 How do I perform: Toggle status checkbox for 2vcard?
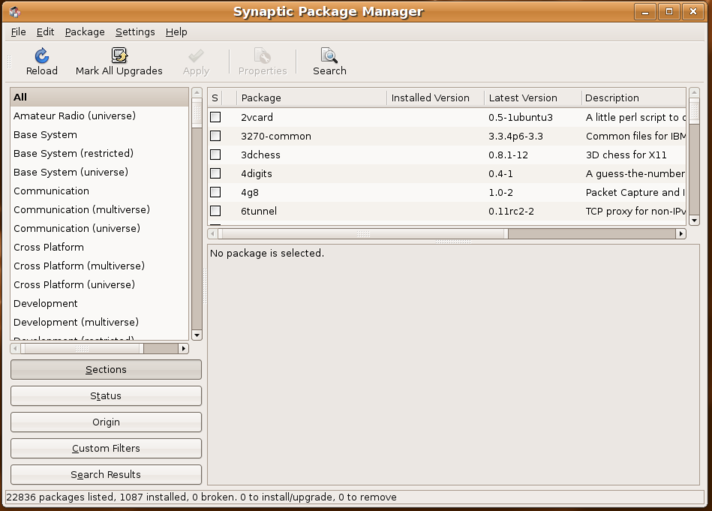[216, 117]
